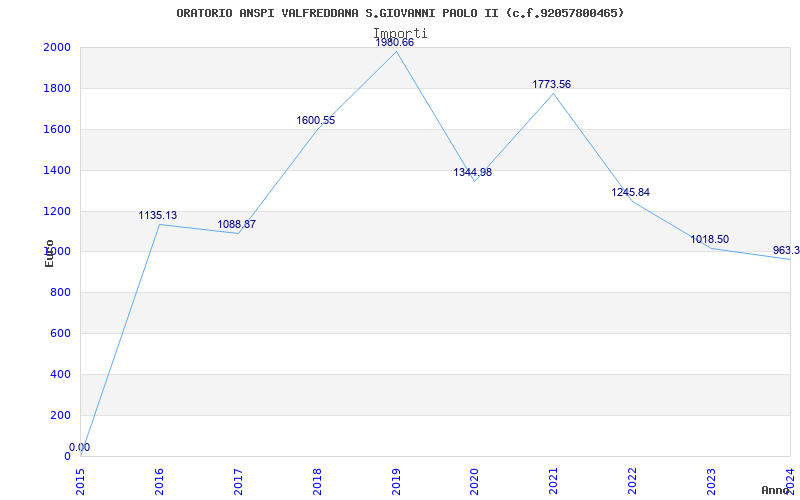The height and width of the screenshot is (500, 800).
Task: Click the 2016 x-axis label
Action: tap(159, 482)
